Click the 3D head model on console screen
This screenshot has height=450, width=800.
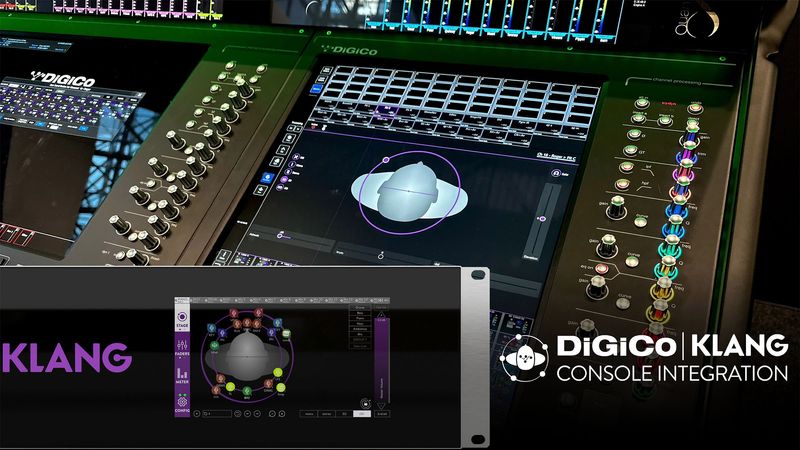(x=410, y=192)
